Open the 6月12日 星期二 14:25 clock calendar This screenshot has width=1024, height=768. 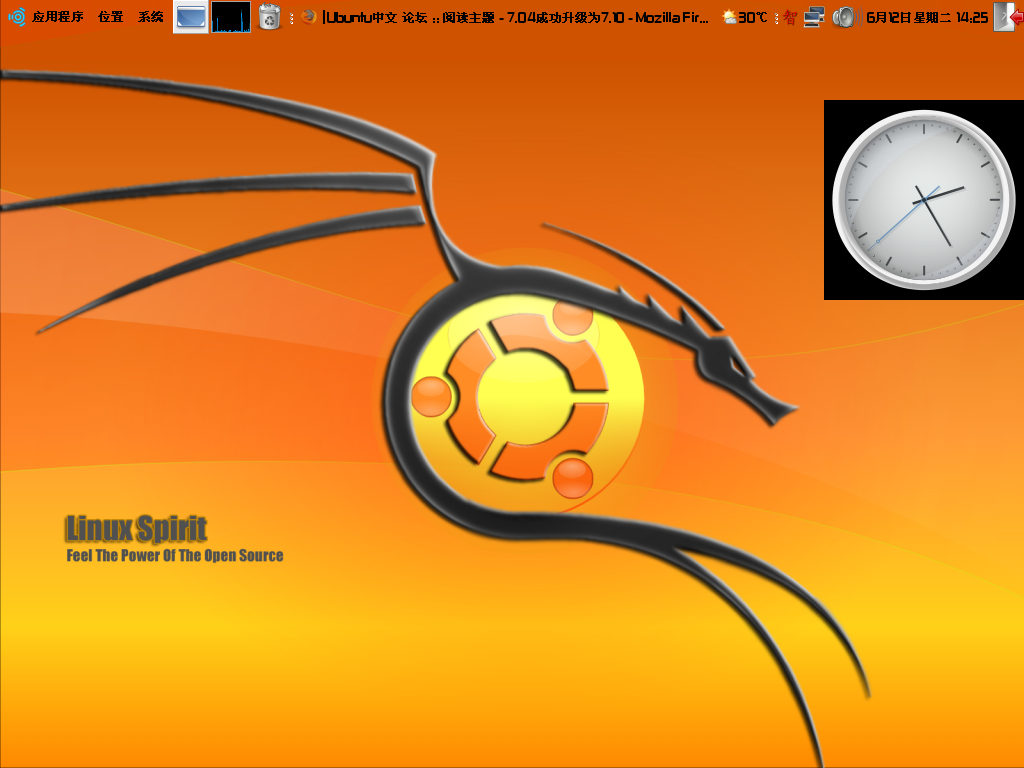(927, 18)
